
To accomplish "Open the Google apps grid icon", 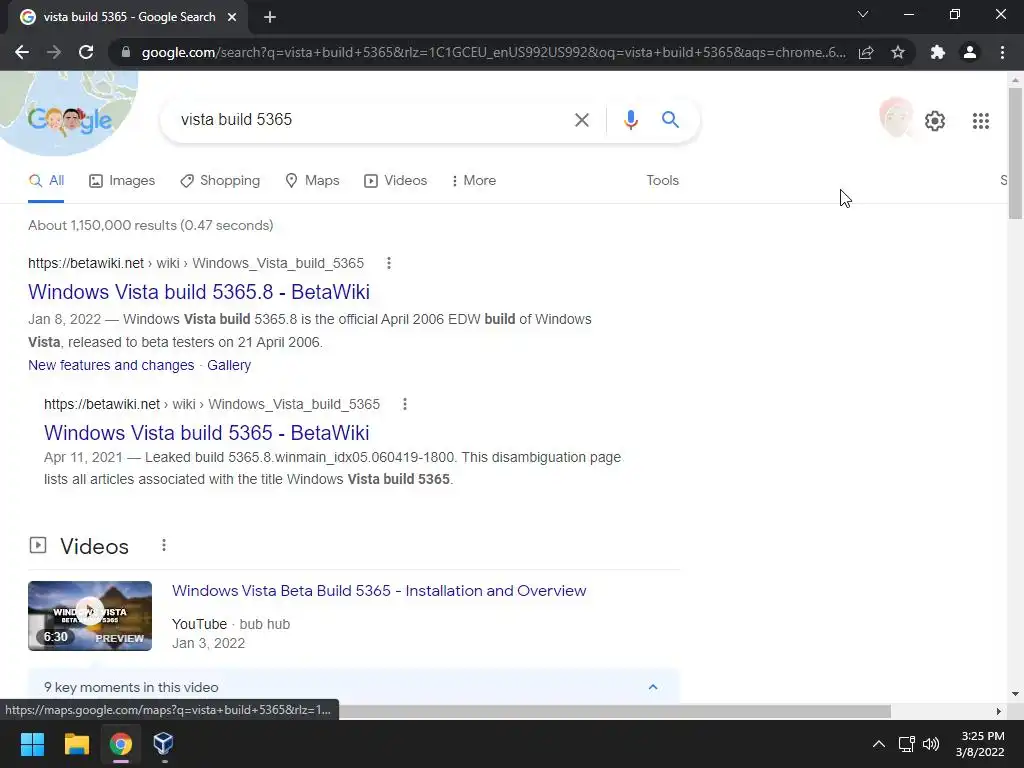I will coord(980,121).
